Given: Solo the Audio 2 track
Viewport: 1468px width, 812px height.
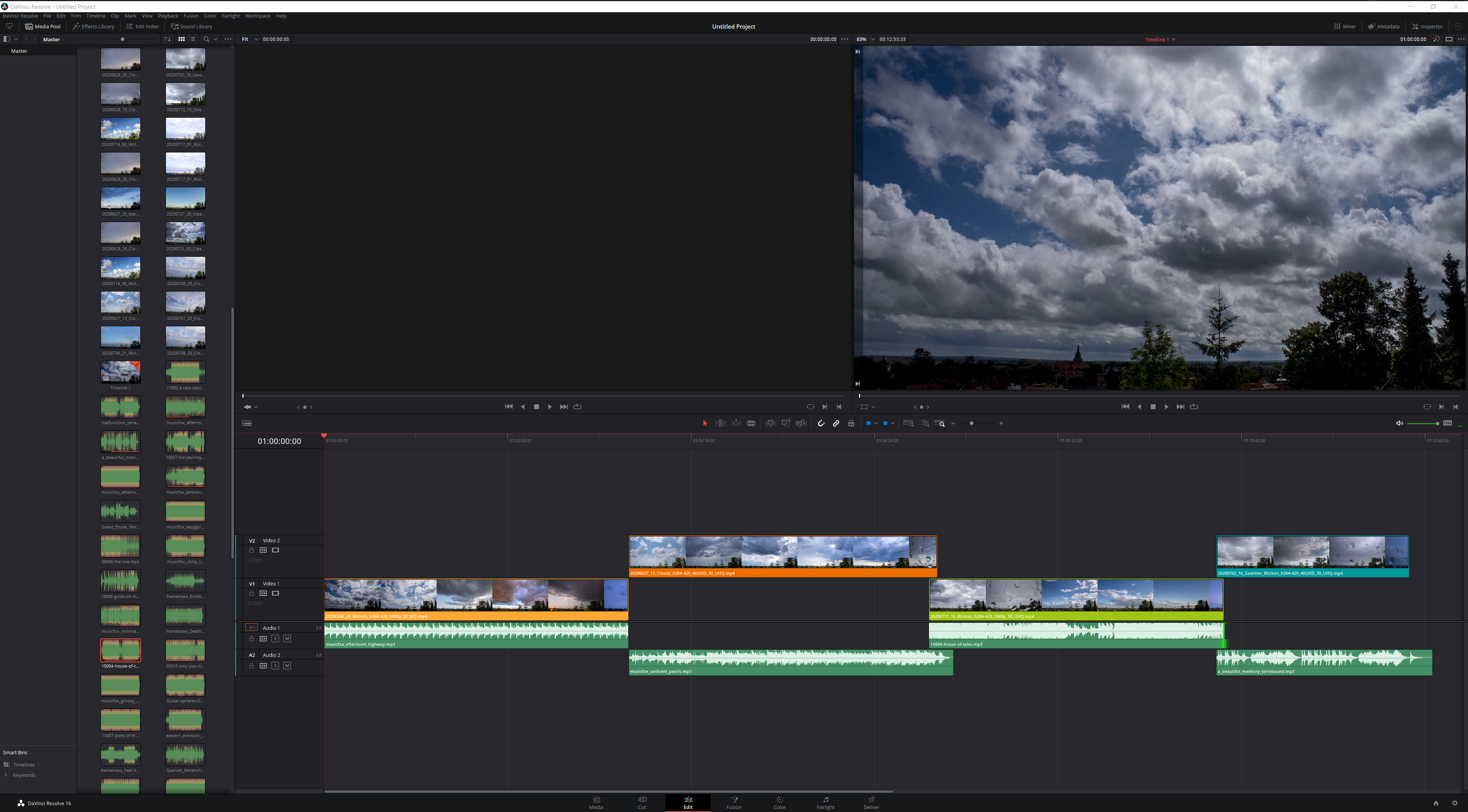Looking at the screenshot, I should pyautogui.click(x=275, y=666).
